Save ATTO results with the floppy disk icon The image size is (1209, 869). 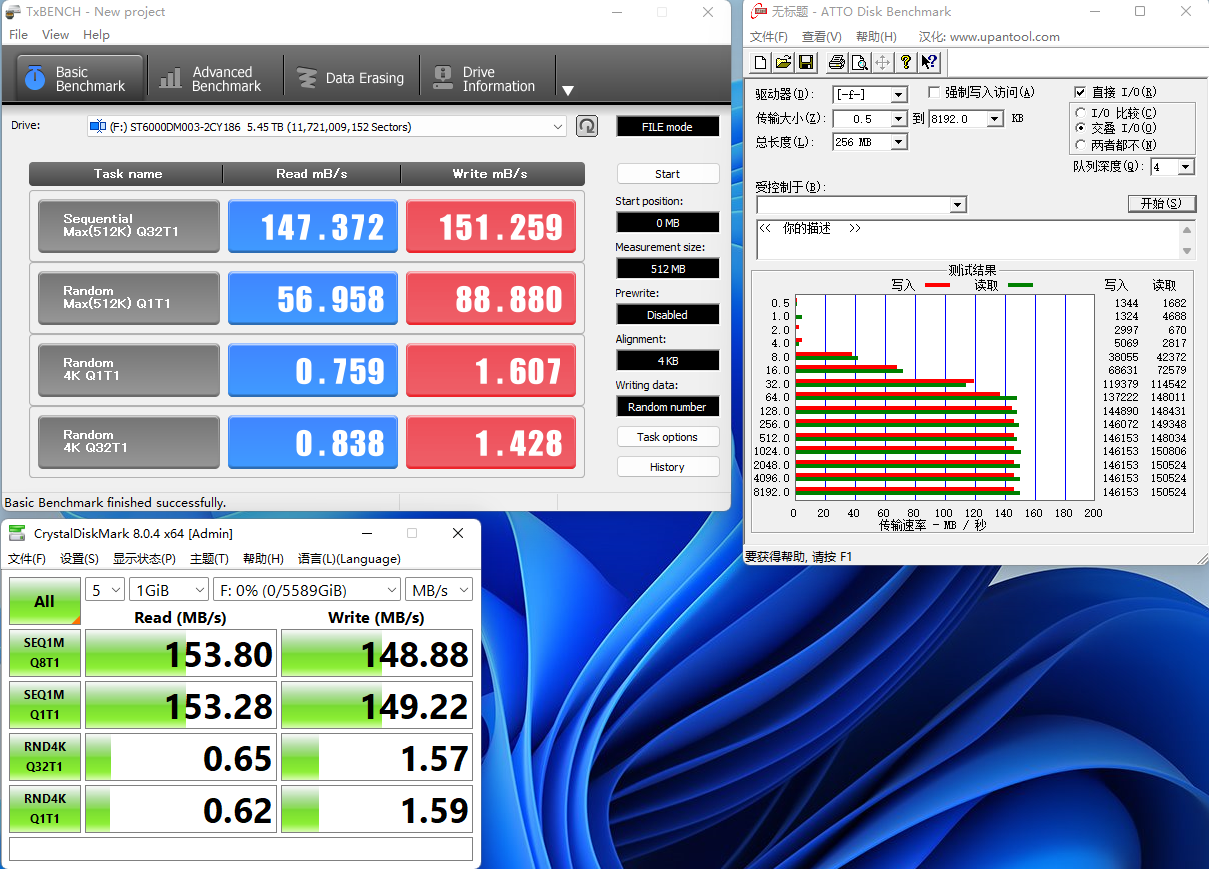click(x=806, y=63)
